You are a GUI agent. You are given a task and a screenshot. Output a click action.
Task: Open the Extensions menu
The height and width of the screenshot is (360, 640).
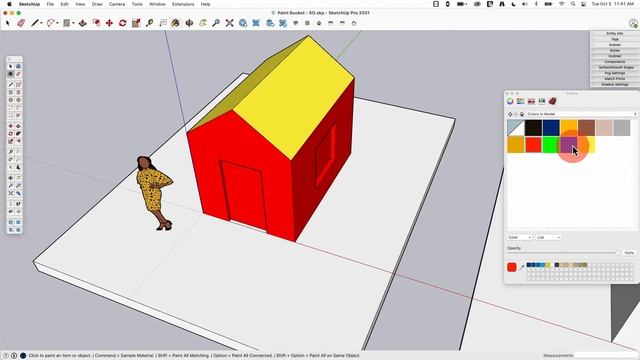183,4
